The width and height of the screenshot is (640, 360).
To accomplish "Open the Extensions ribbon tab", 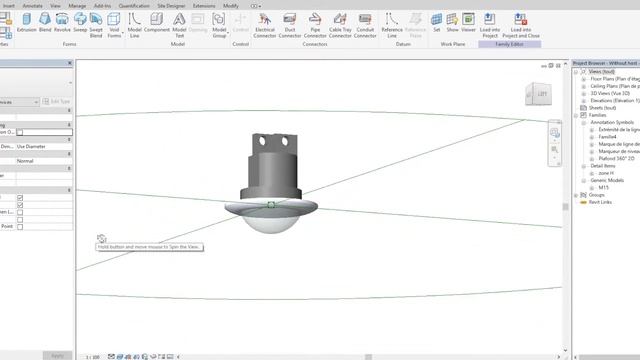I will point(204,6).
